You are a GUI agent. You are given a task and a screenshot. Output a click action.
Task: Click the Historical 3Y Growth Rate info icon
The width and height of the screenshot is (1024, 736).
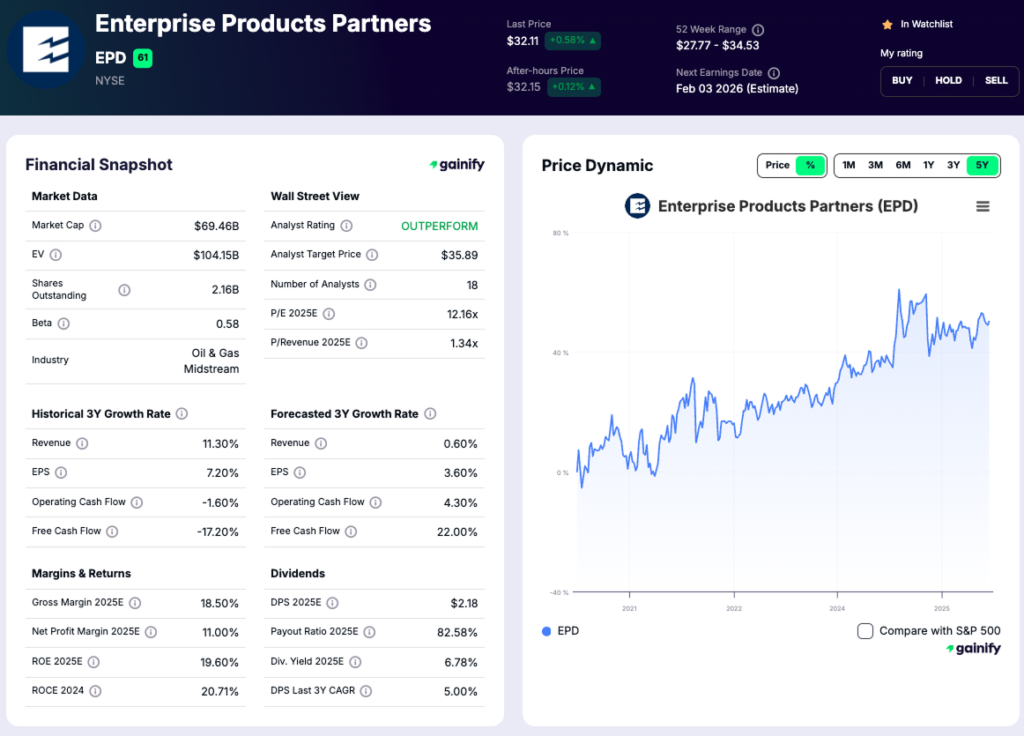pos(182,413)
